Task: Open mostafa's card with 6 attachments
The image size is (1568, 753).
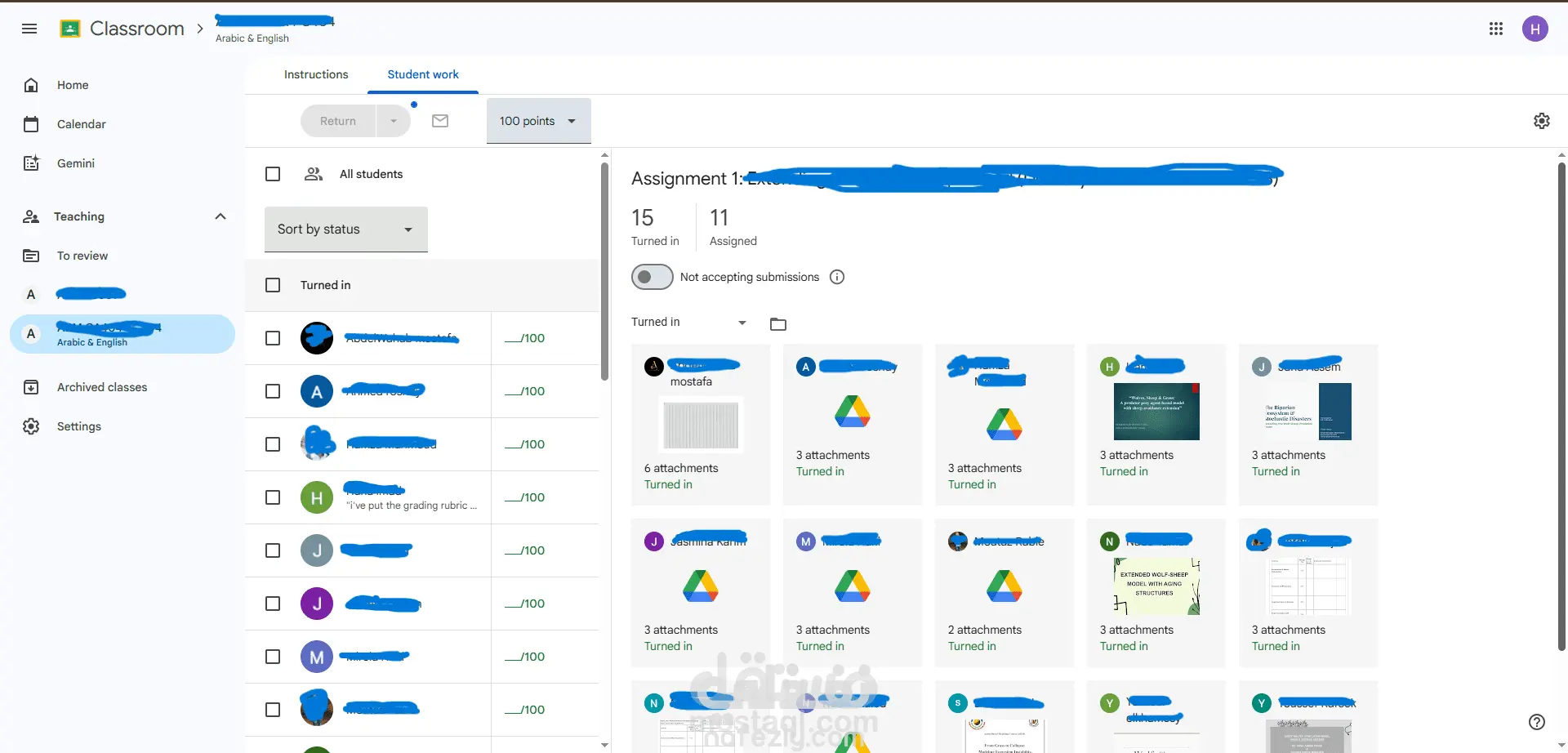Action: (x=701, y=425)
